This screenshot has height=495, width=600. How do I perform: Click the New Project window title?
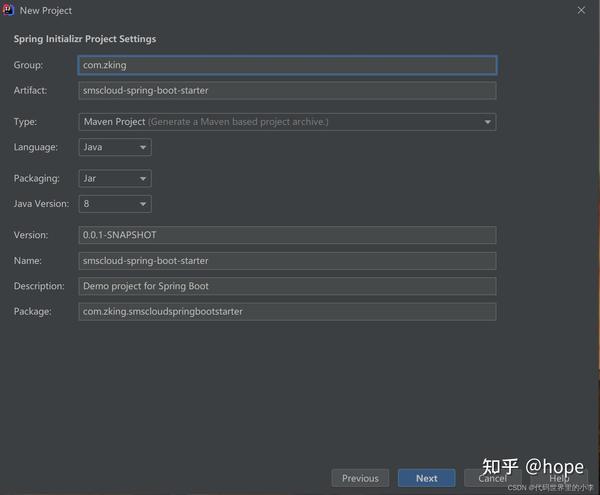(x=46, y=11)
